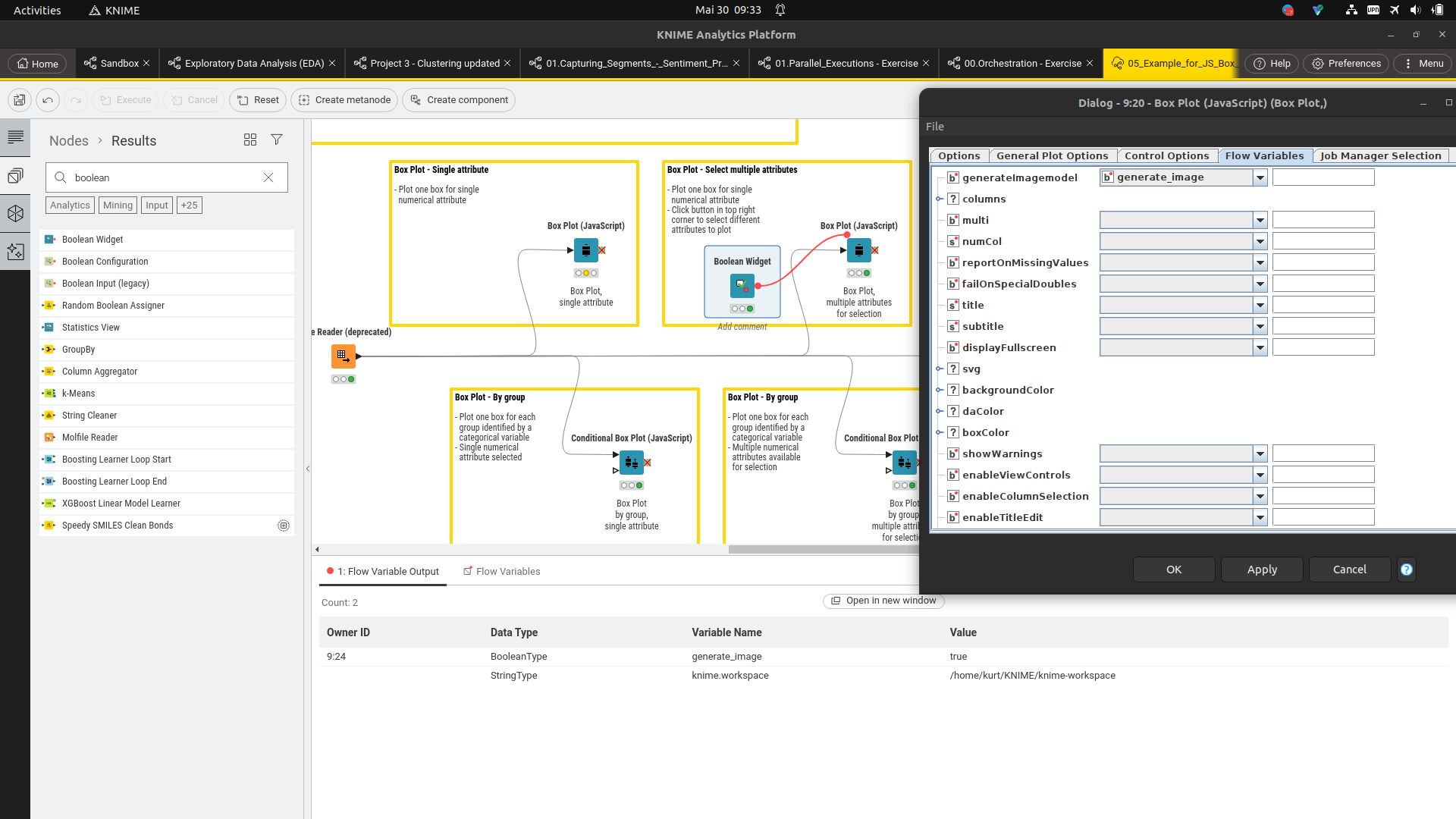Close the Sandbox tab
Screen dimensions: 1456x819
coord(146,64)
